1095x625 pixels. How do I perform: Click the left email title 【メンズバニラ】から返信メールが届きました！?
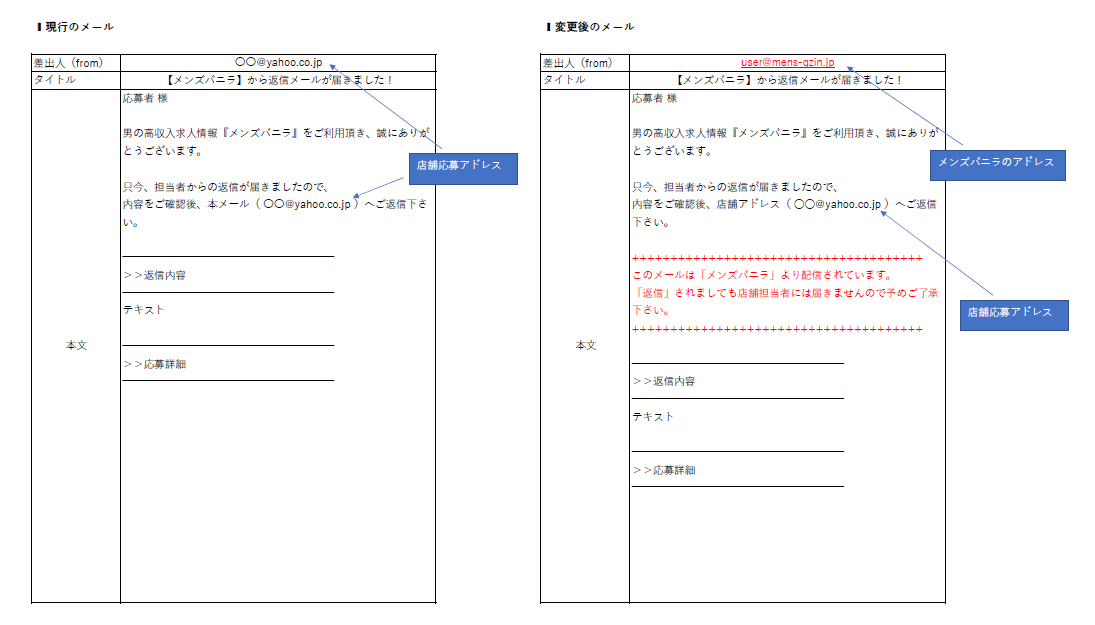coord(280,79)
